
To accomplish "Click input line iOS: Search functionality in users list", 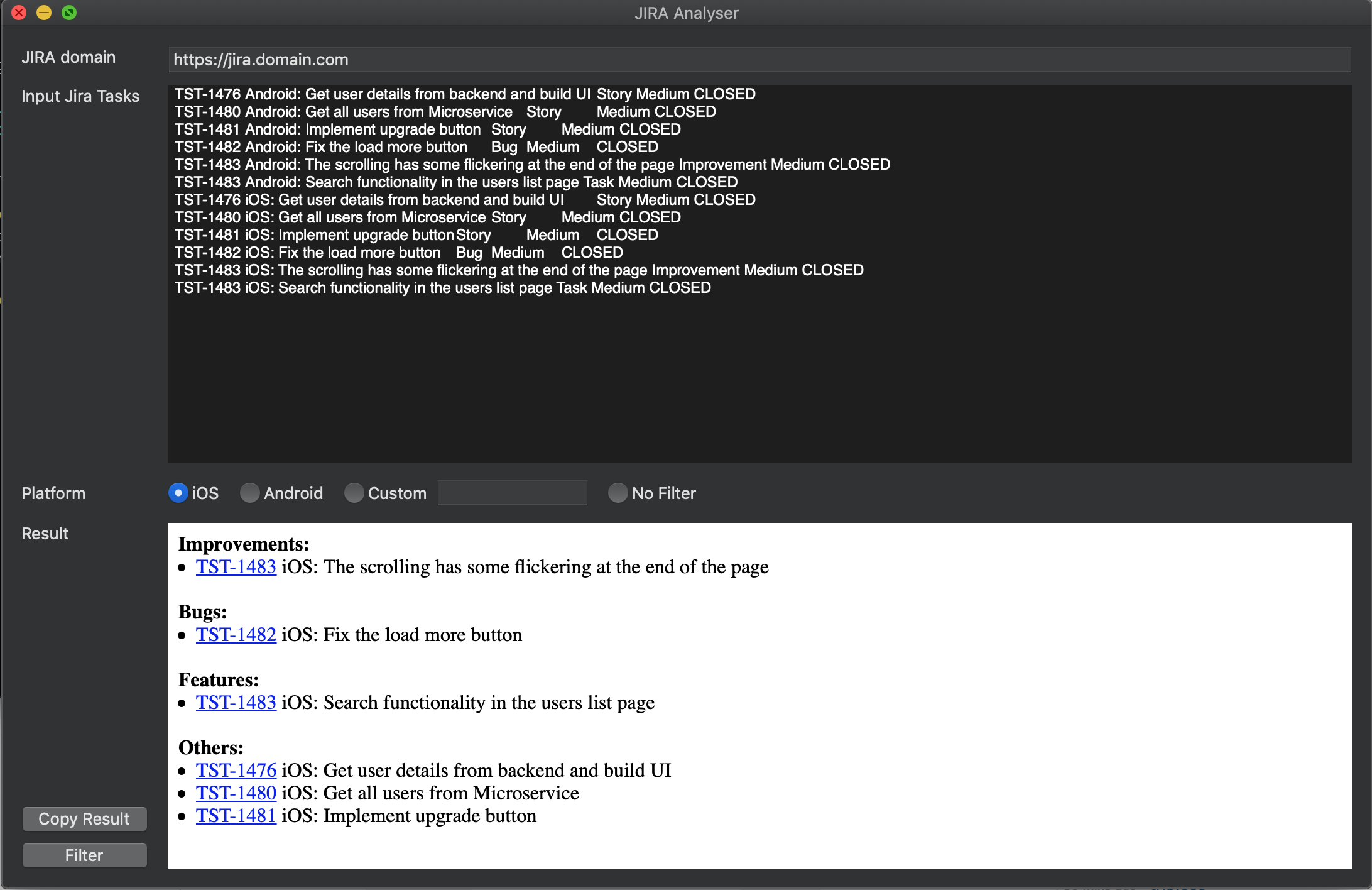I will (443, 288).
